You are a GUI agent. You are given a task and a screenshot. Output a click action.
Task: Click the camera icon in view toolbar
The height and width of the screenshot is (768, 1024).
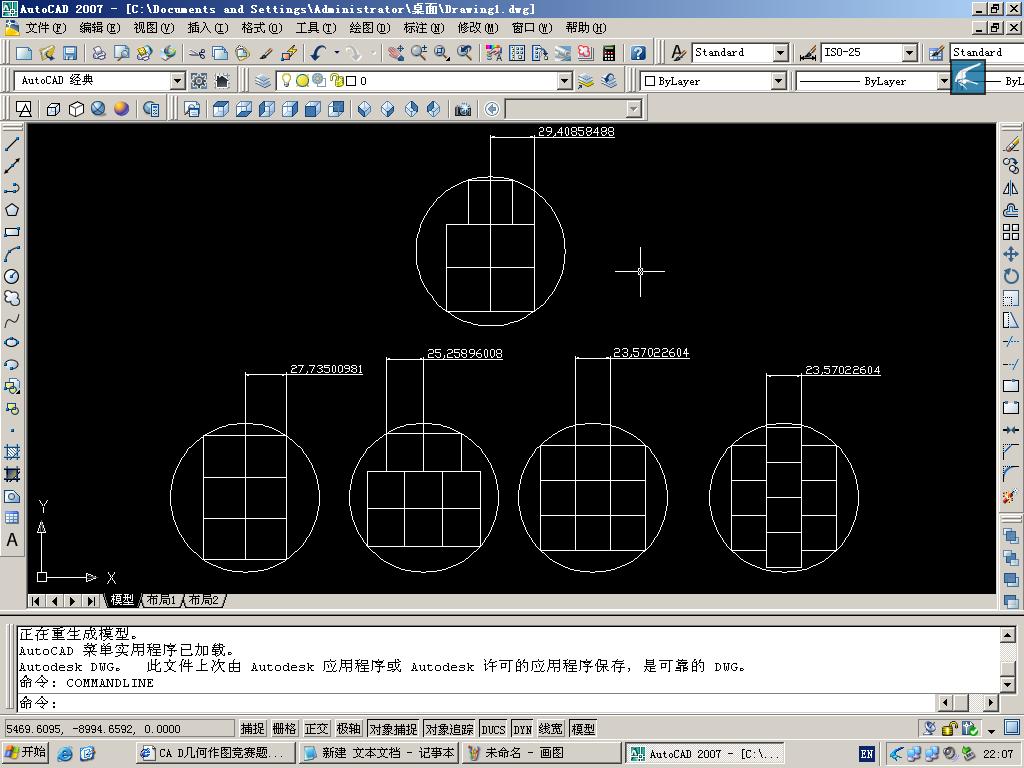click(463, 109)
